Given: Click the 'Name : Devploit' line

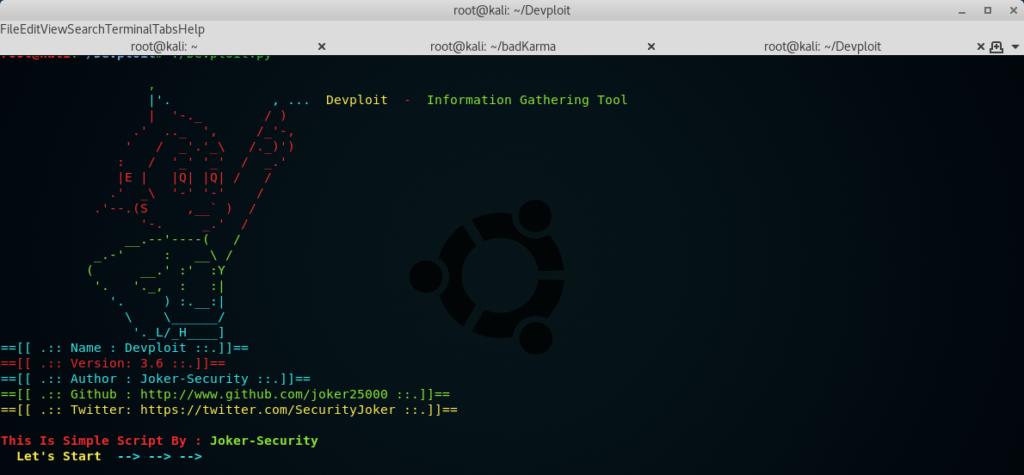Looking at the screenshot, I should tap(124, 348).
